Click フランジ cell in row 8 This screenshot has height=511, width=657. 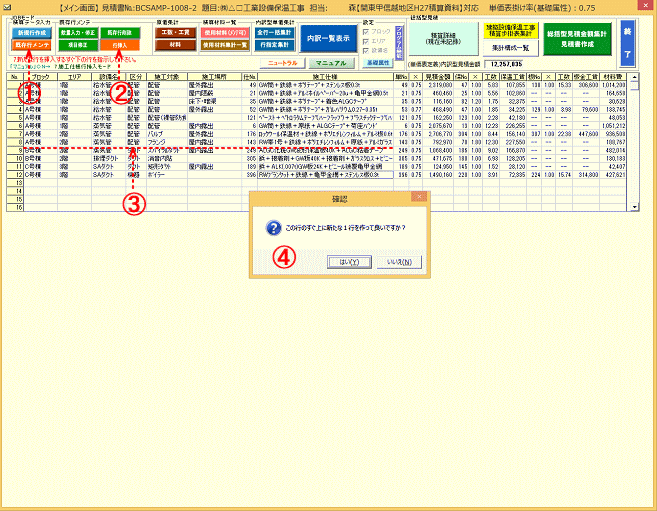coord(167,142)
